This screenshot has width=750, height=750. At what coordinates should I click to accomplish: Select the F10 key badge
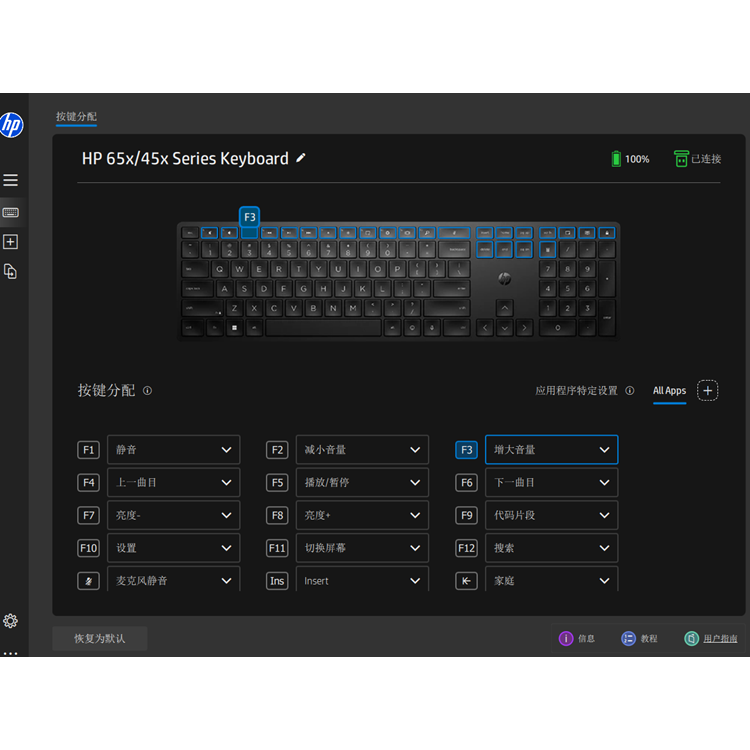pyautogui.click(x=88, y=548)
